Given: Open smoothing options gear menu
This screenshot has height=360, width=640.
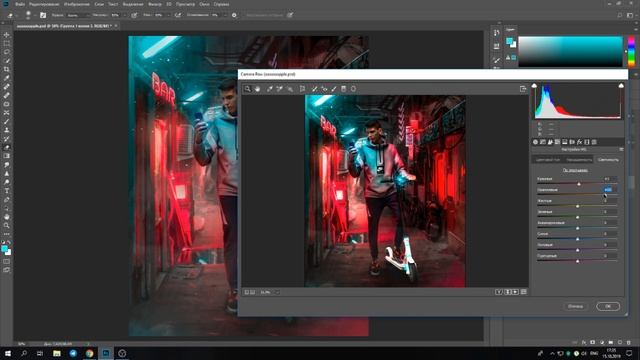Looking at the screenshot, I should click(x=234, y=15).
